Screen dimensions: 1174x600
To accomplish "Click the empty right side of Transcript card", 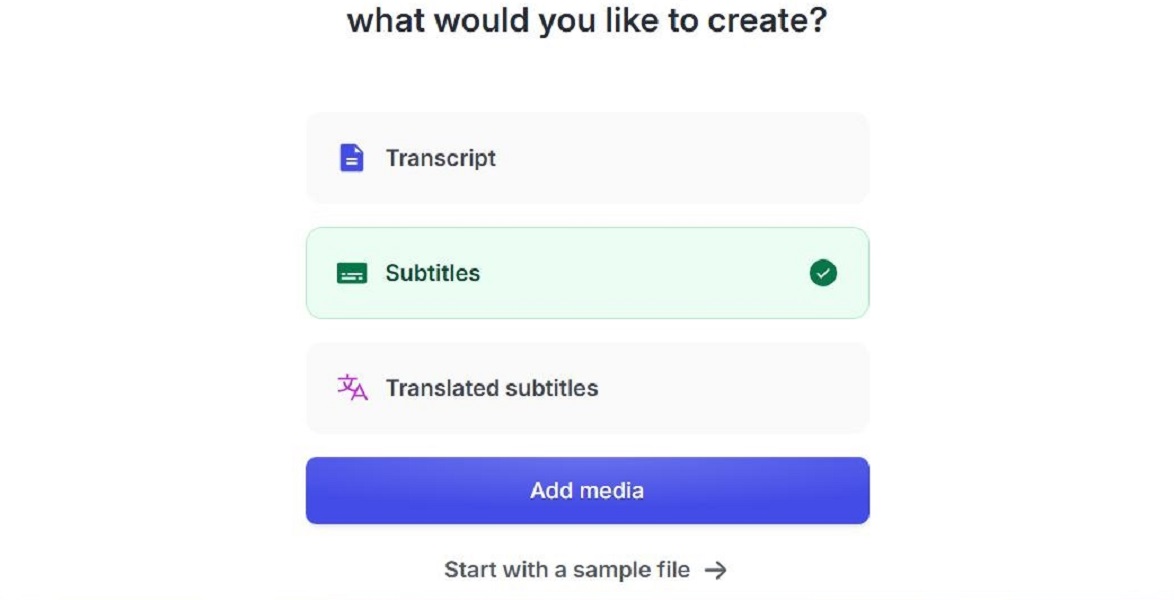I will point(711,158).
